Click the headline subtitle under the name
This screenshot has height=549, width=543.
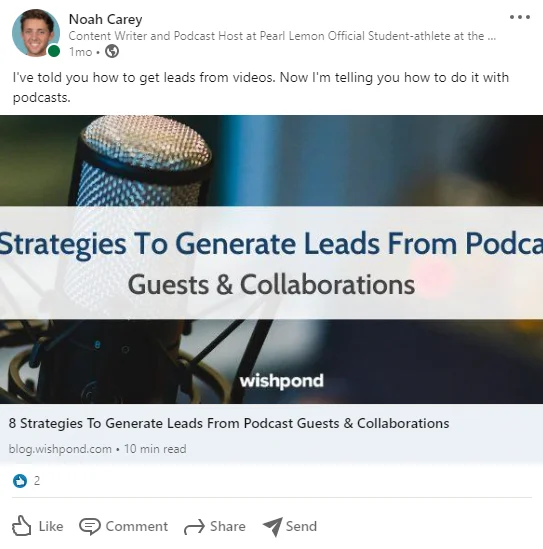coord(282,36)
